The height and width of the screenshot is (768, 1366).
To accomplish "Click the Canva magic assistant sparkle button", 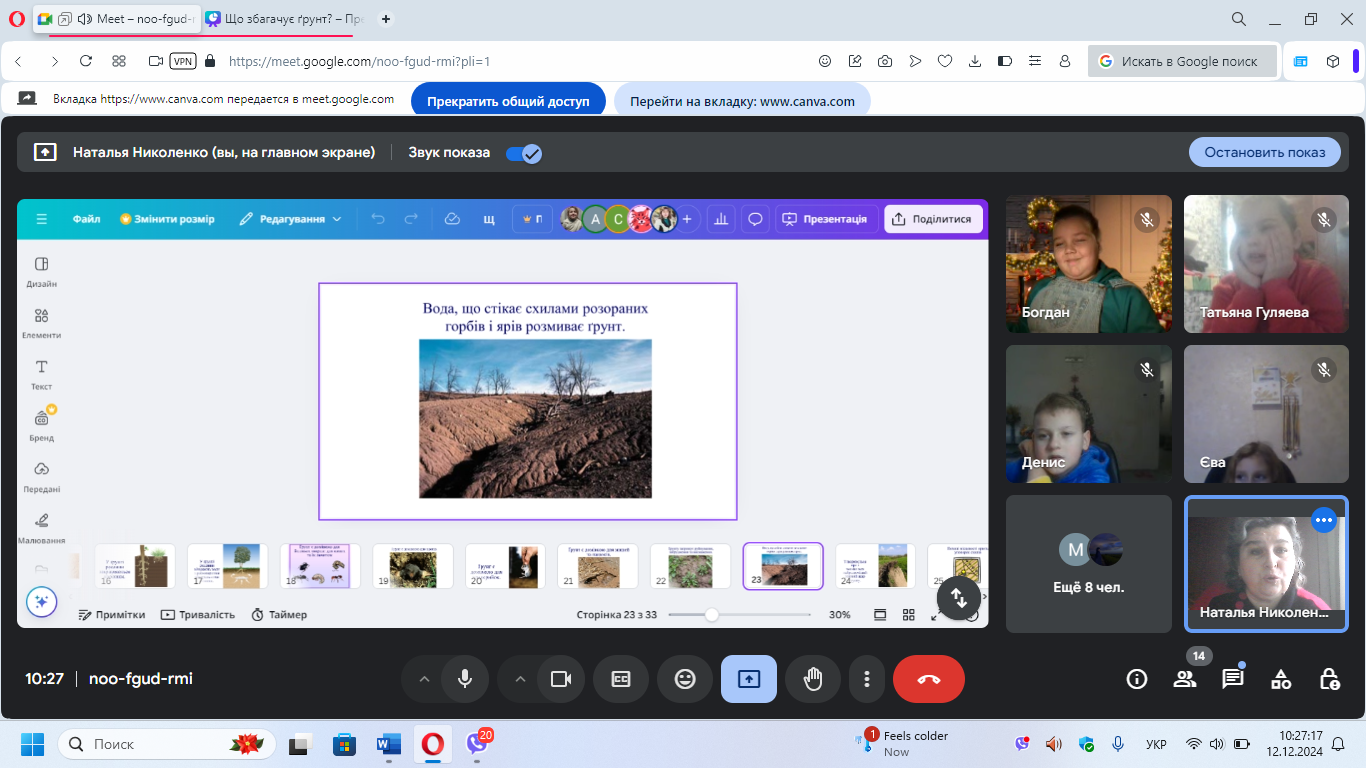I will 41,601.
